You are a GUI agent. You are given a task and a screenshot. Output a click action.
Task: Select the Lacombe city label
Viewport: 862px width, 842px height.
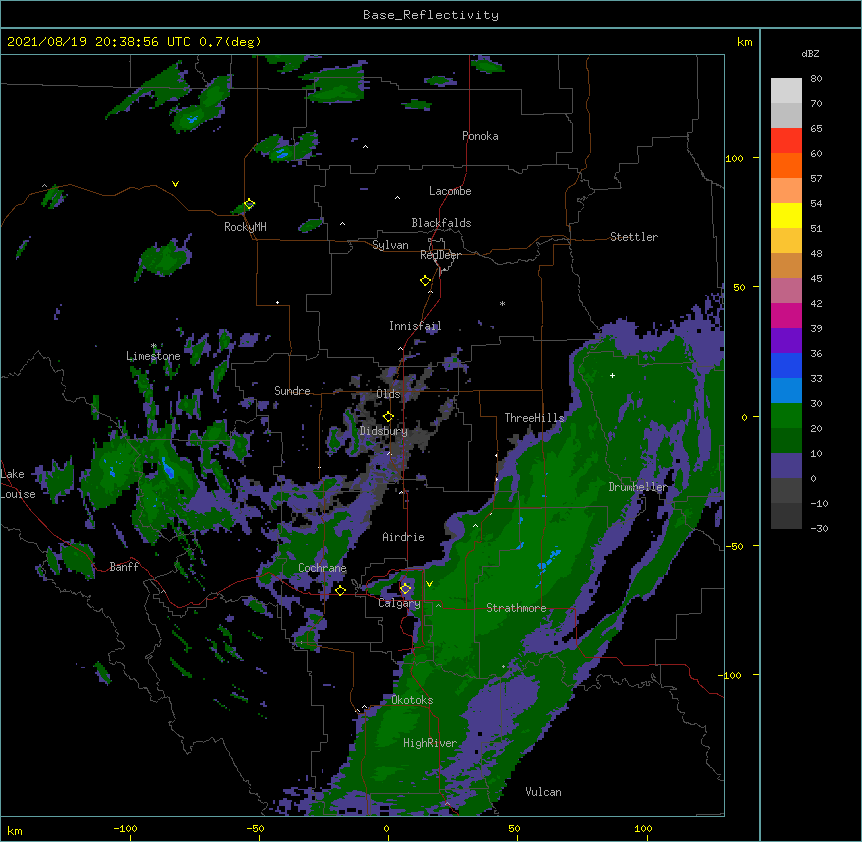pyautogui.click(x=450, y=191)
